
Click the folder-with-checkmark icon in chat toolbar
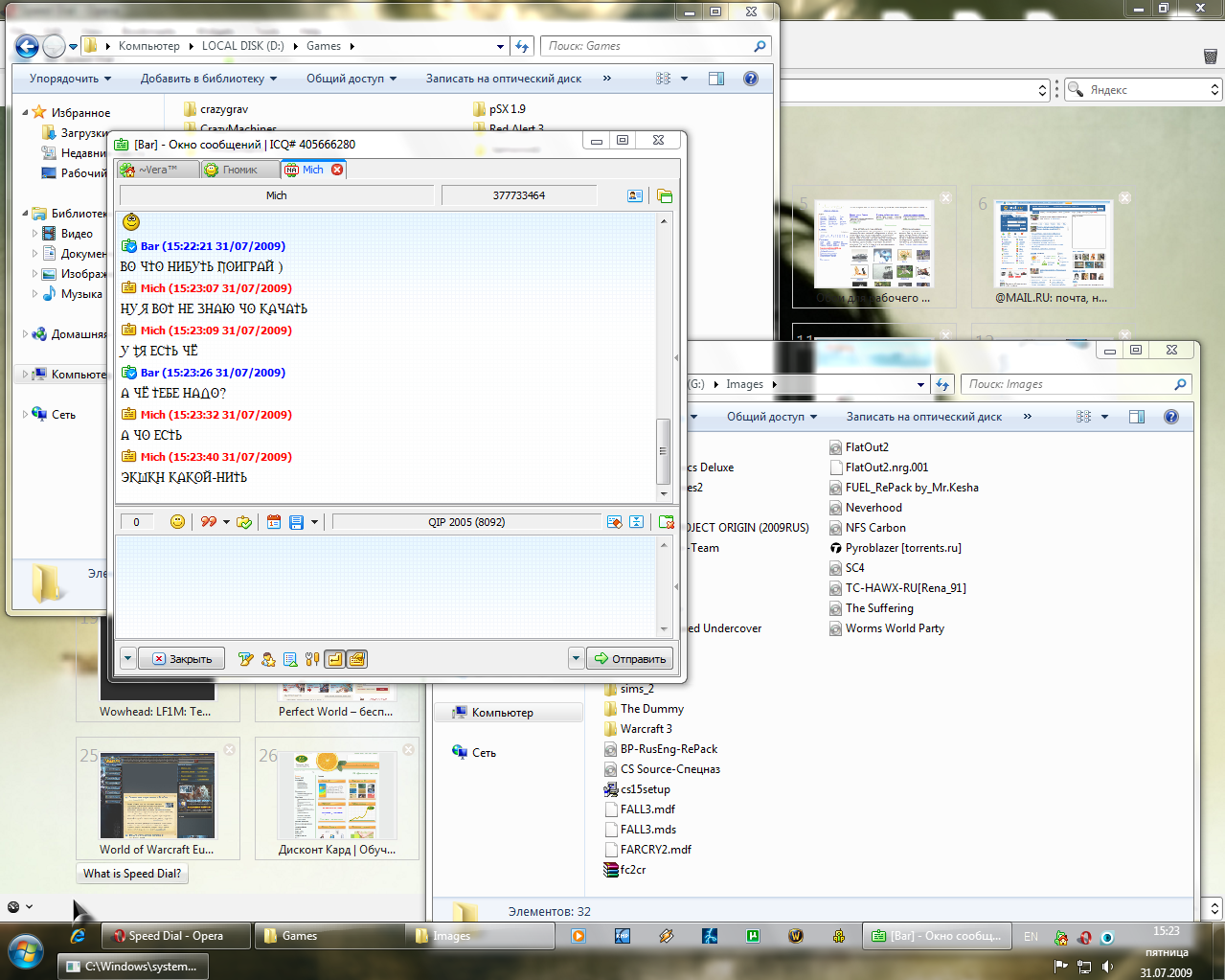click(x=244, y=522)
